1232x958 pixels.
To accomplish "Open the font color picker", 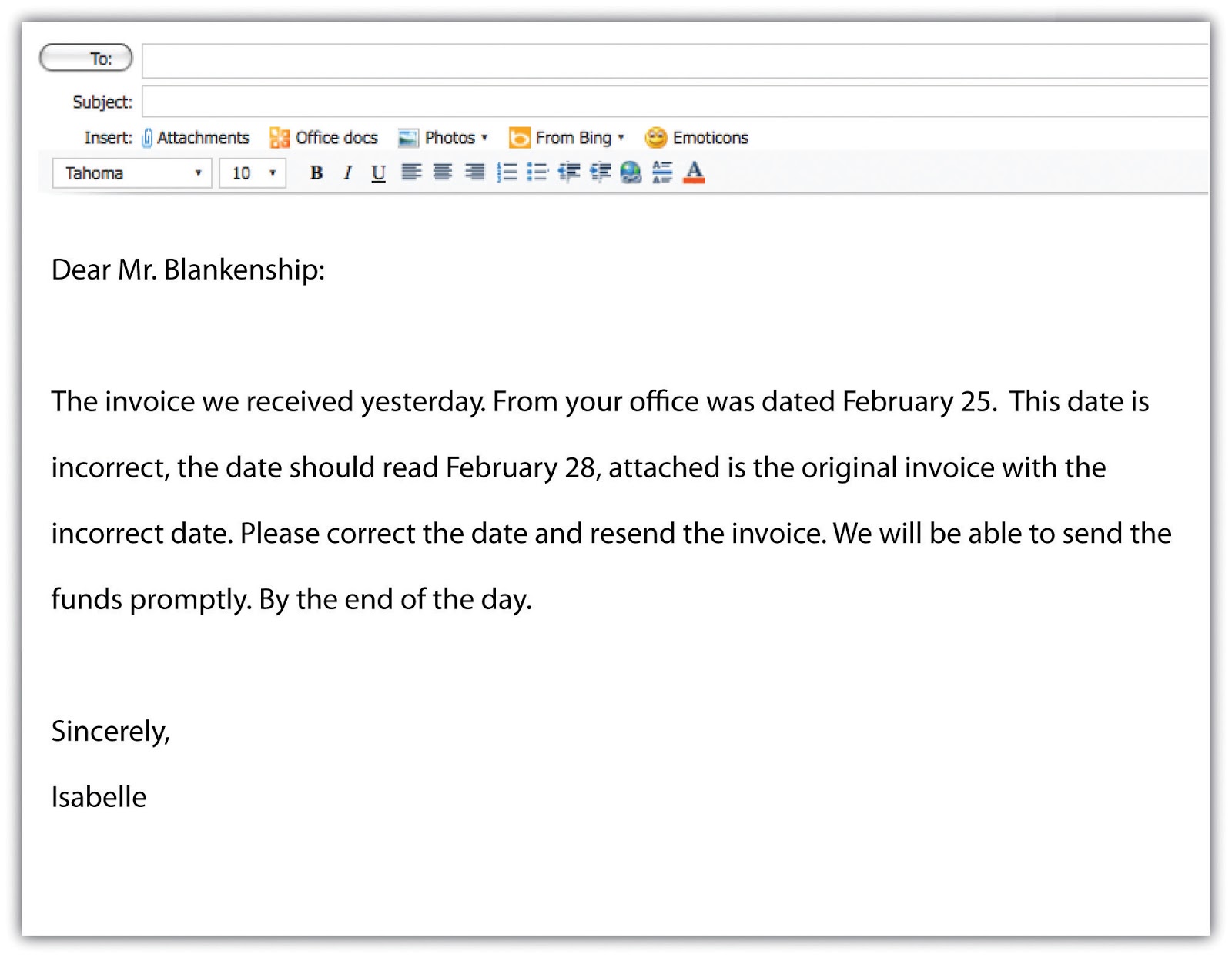I will coord(694,173).
